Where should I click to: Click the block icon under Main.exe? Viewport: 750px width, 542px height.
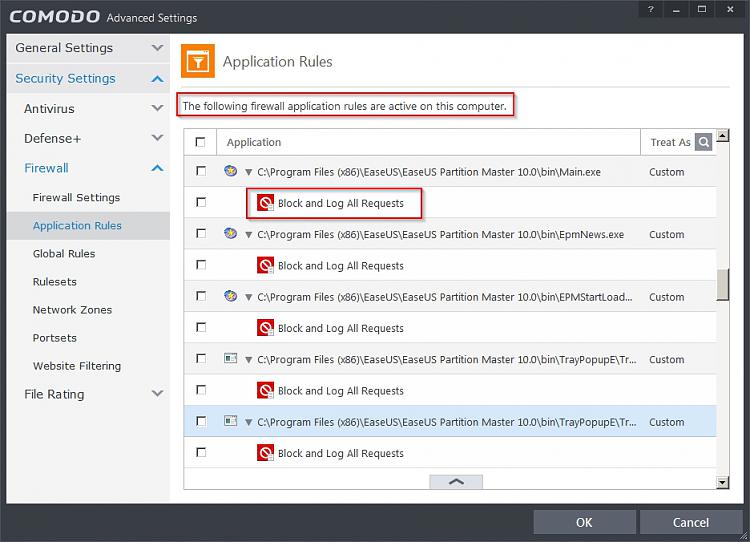click(x=265, y=203)
